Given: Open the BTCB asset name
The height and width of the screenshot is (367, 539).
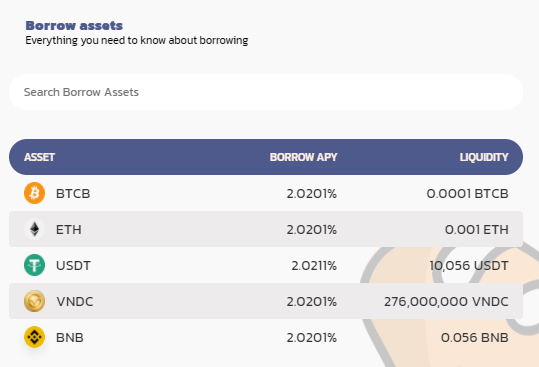Looking at the screenshot, I should [x=73, y=193].
